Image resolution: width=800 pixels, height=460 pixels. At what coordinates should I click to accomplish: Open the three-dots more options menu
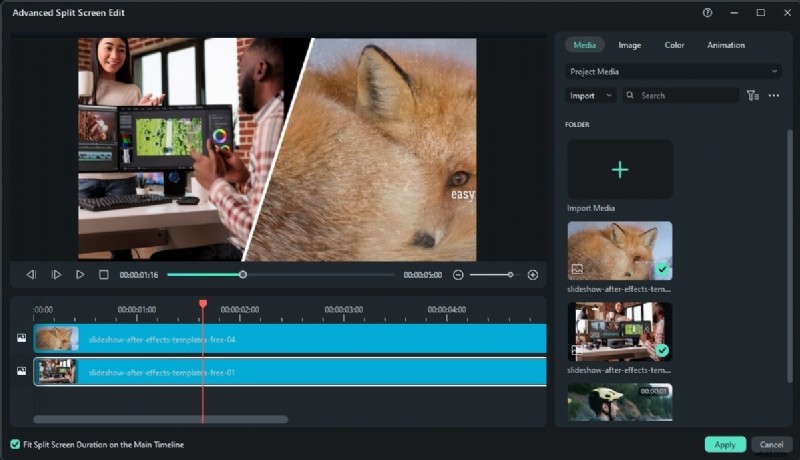[773, 96]
